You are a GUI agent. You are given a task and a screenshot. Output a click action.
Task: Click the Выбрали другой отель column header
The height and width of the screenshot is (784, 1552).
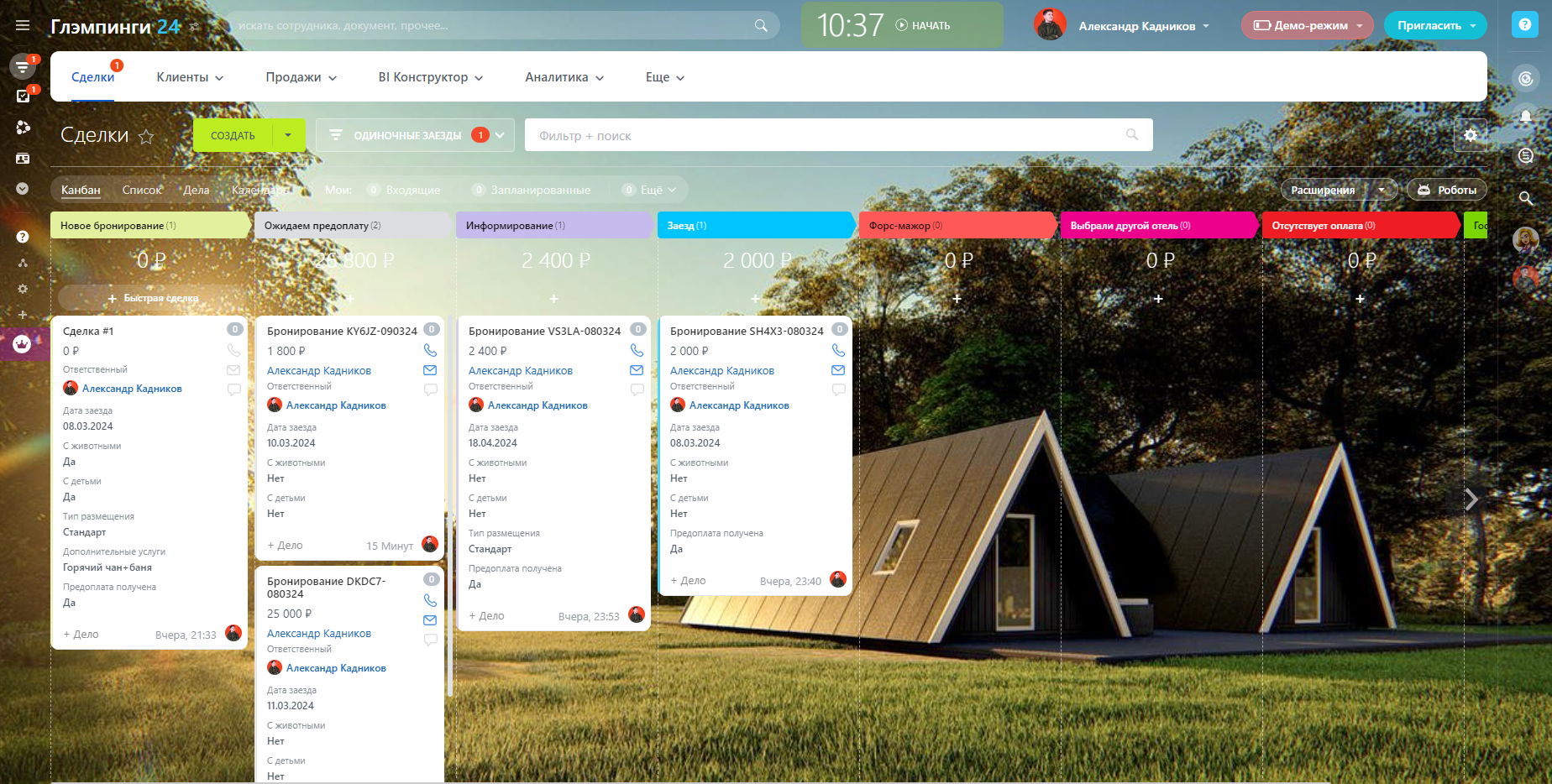pos(1159,225)
